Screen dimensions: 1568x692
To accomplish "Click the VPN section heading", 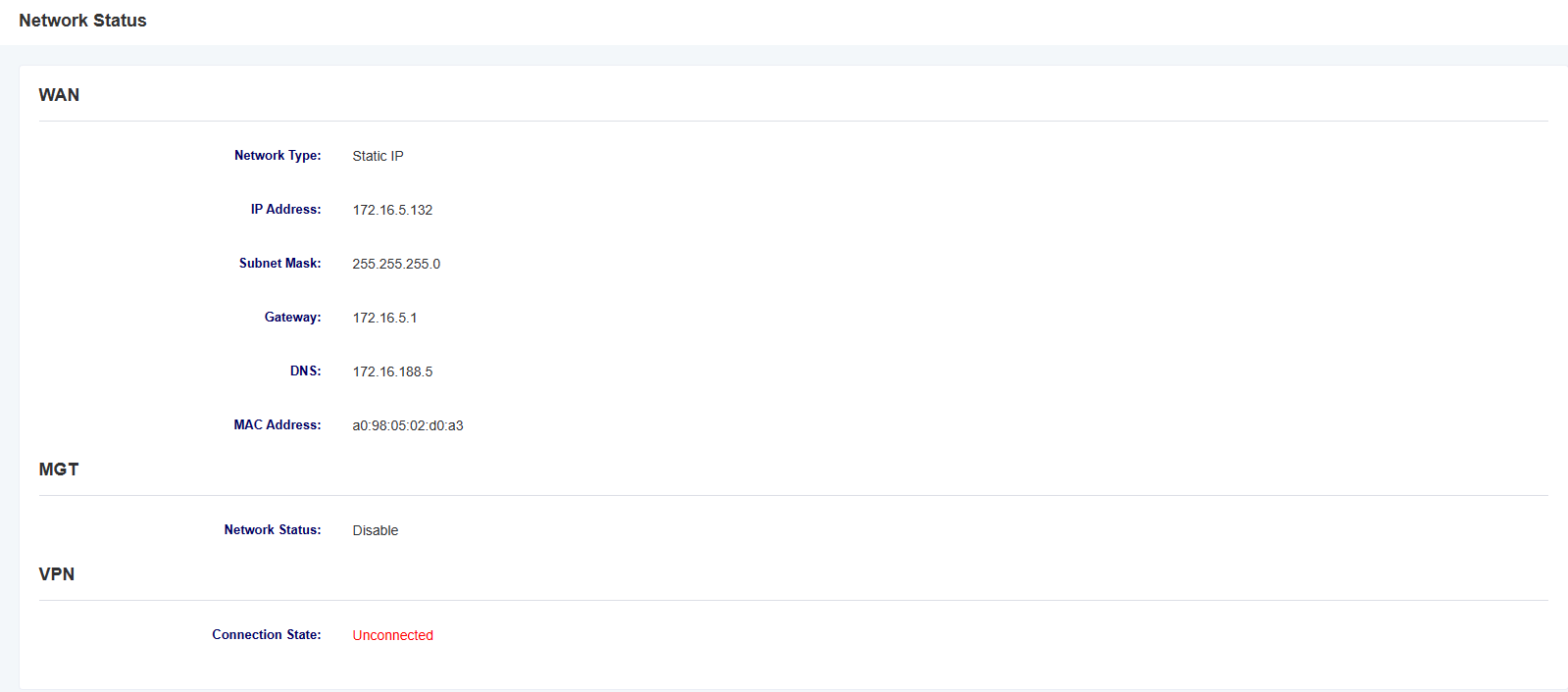I will 57,574.
